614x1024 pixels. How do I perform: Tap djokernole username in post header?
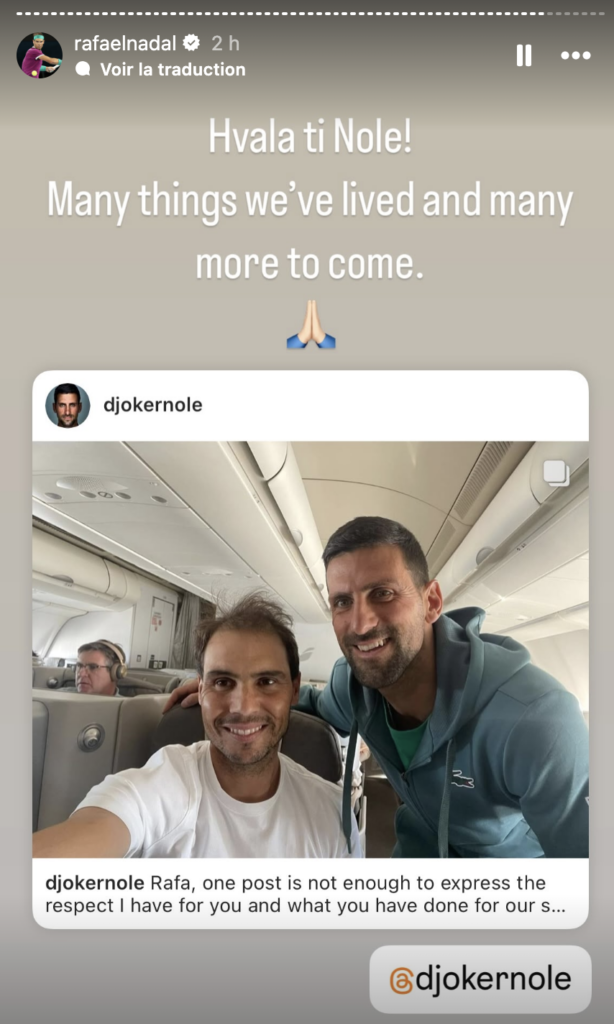tap(153, 405)
